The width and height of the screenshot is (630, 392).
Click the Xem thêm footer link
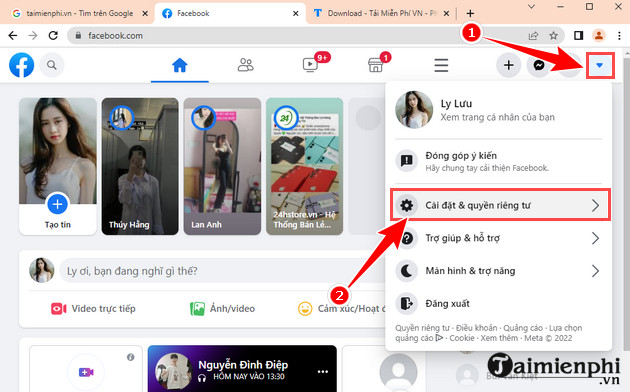tap(499, 338)
